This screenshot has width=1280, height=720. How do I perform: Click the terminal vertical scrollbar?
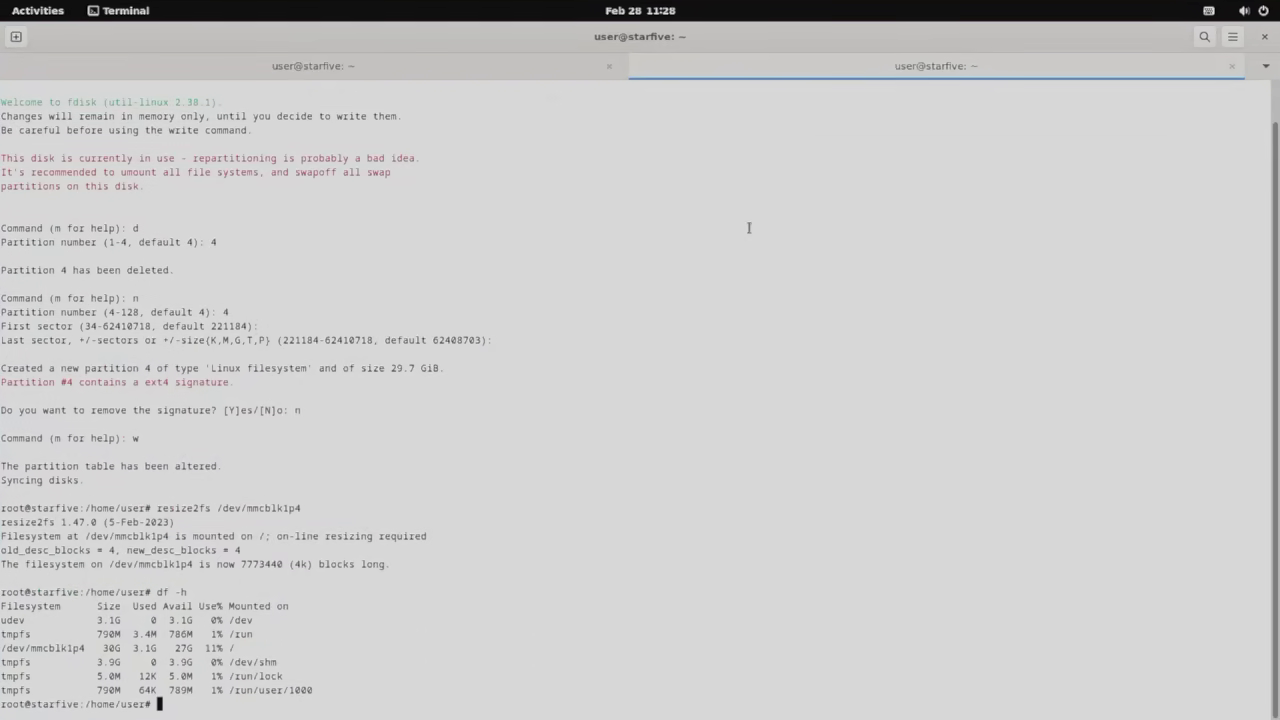coord(1275,400)
